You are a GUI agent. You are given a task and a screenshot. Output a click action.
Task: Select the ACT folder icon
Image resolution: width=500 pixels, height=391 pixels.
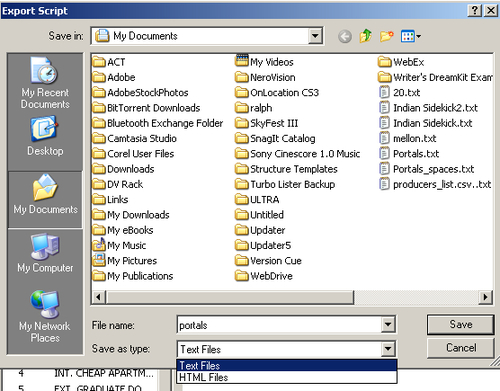click(x=99, y=62)
